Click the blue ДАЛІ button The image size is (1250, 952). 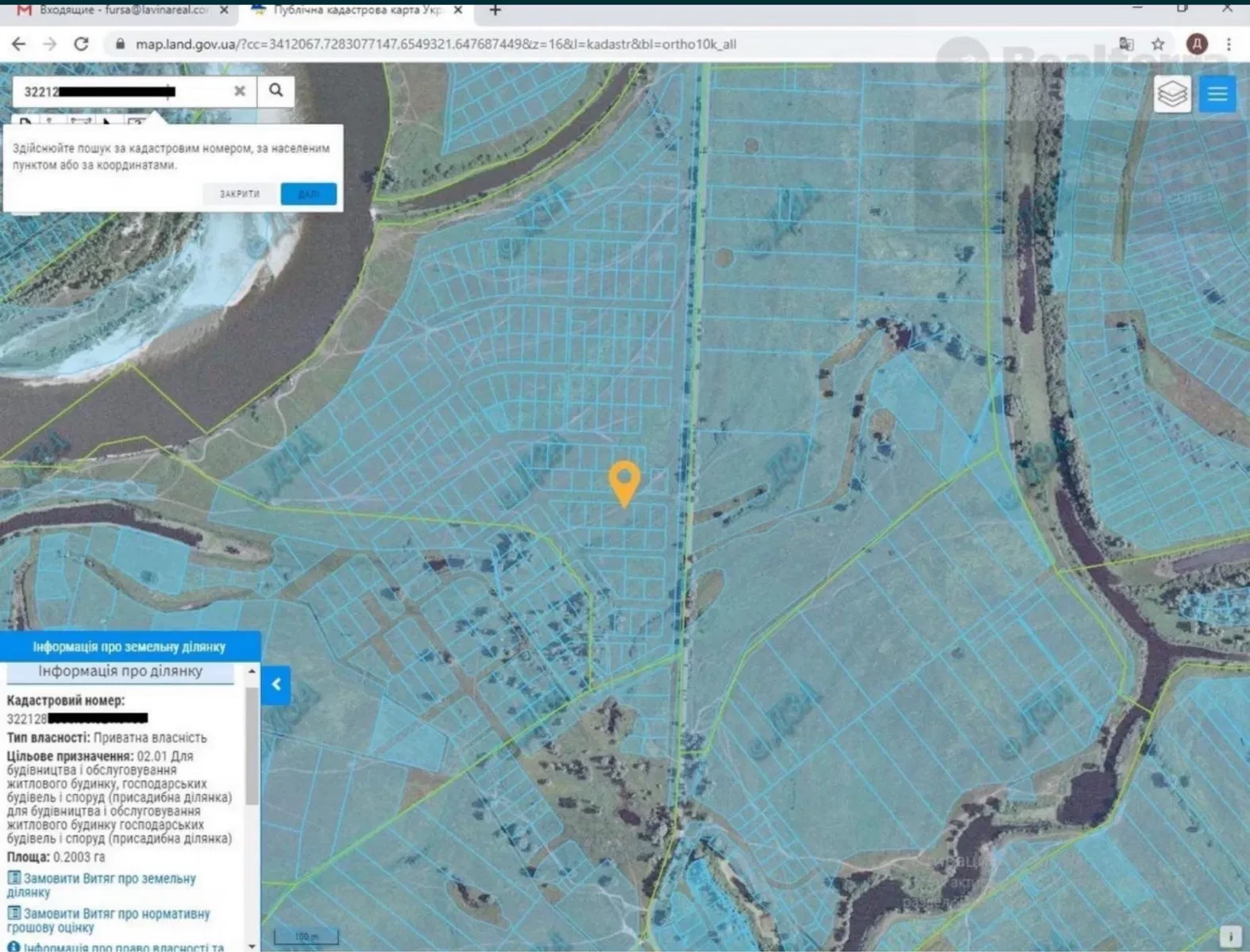[x=308, y=194]
